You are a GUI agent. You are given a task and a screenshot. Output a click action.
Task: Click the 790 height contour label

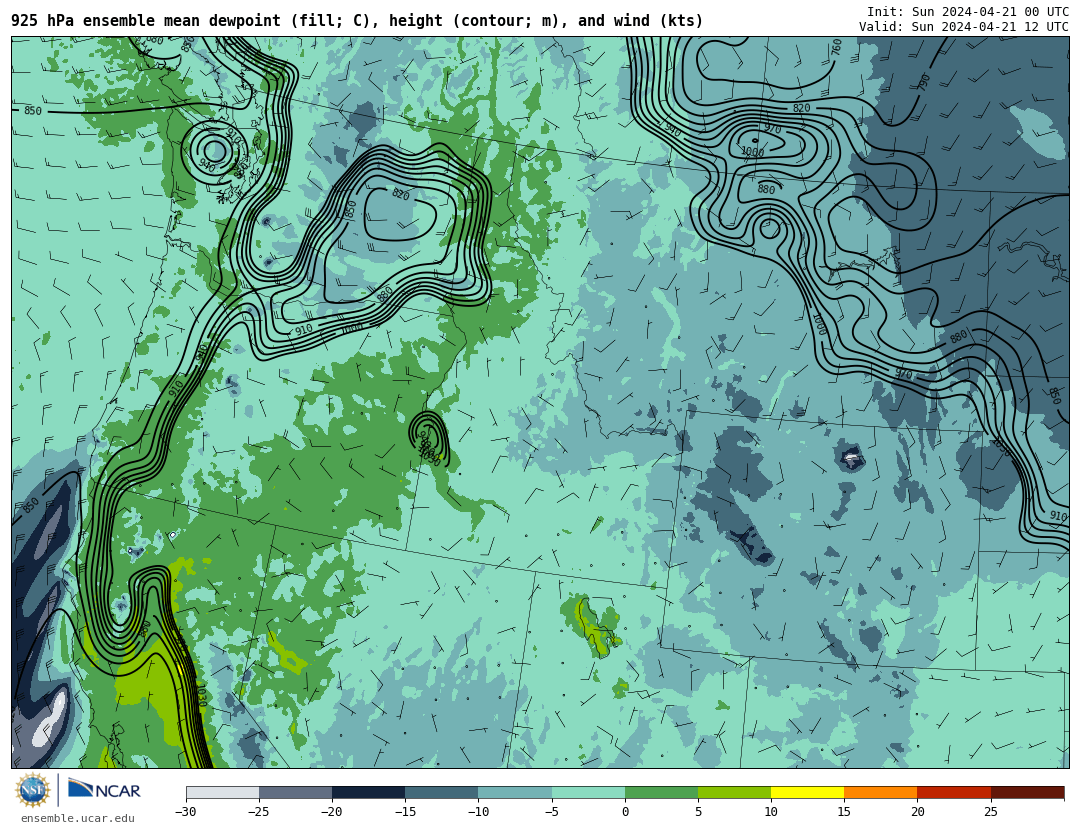[924, 82]
